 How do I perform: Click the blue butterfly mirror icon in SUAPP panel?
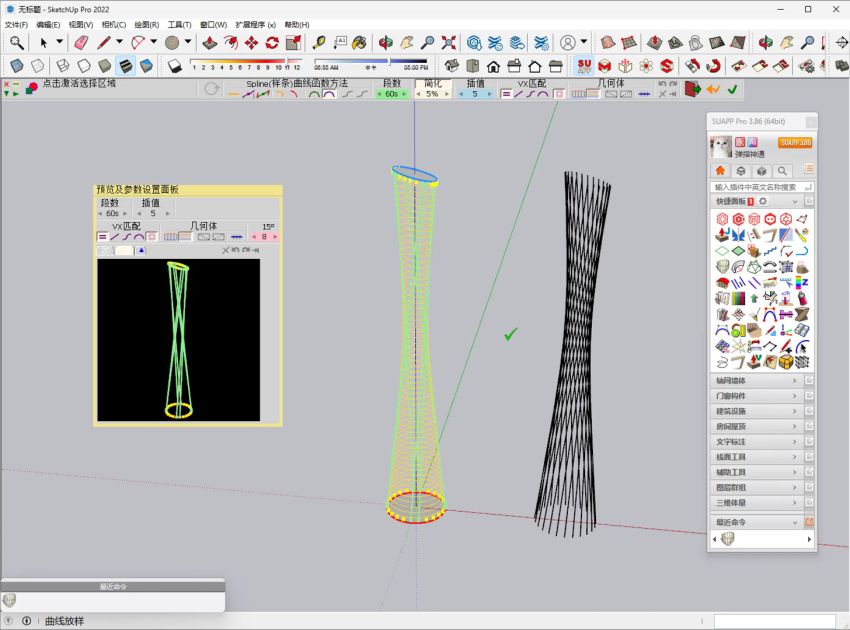coord(738,235)
